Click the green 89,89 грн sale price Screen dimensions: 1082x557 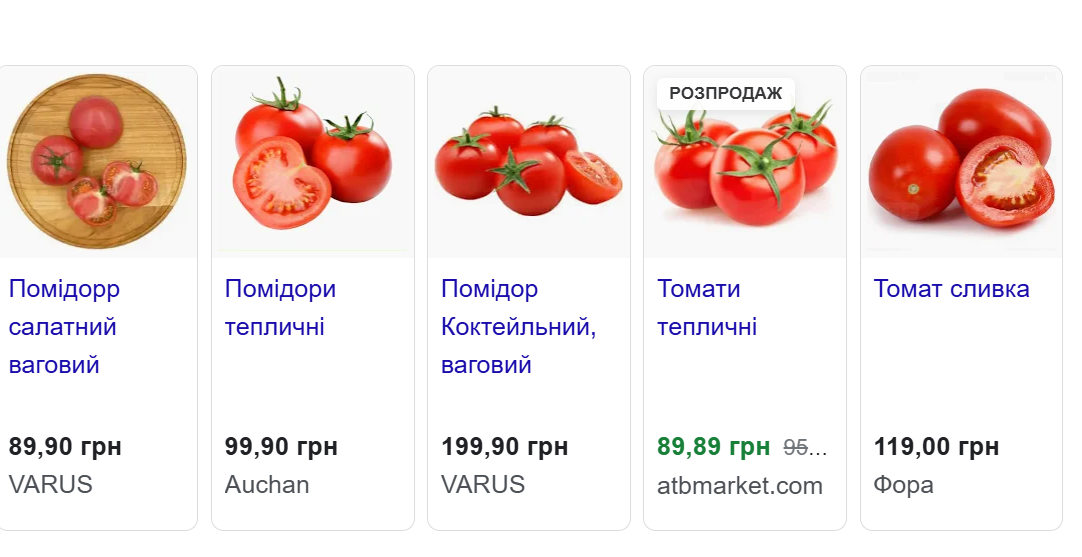coord(713,447)
